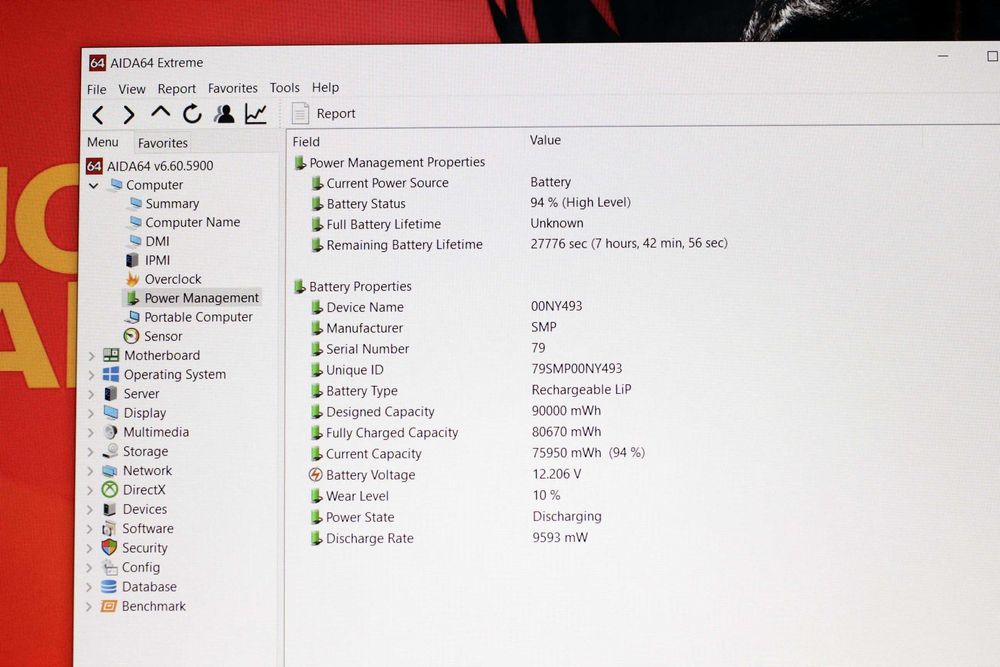Click the Software icon
Image resolution: width=1000 pixels, height=667 pixels.
pos(109,529)
